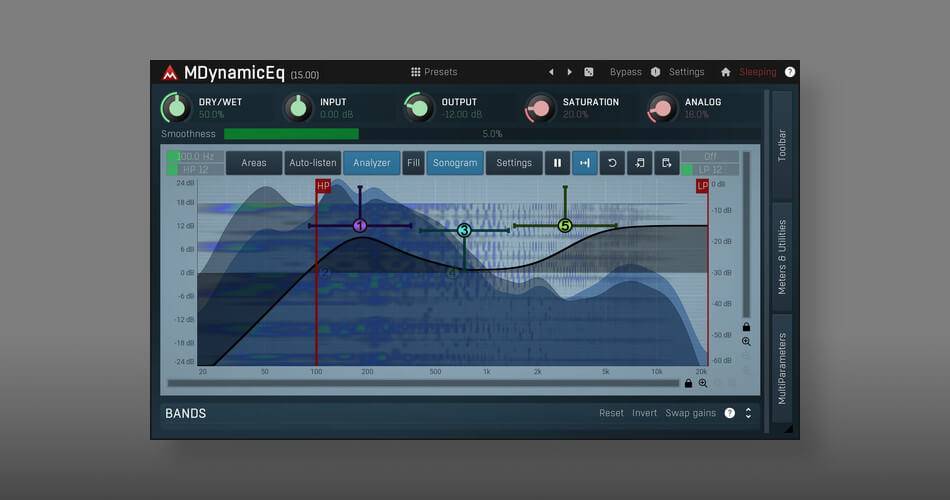Go to the next preset arrow
This screenshot has width=950, height=500.
[x=570, y=72]
